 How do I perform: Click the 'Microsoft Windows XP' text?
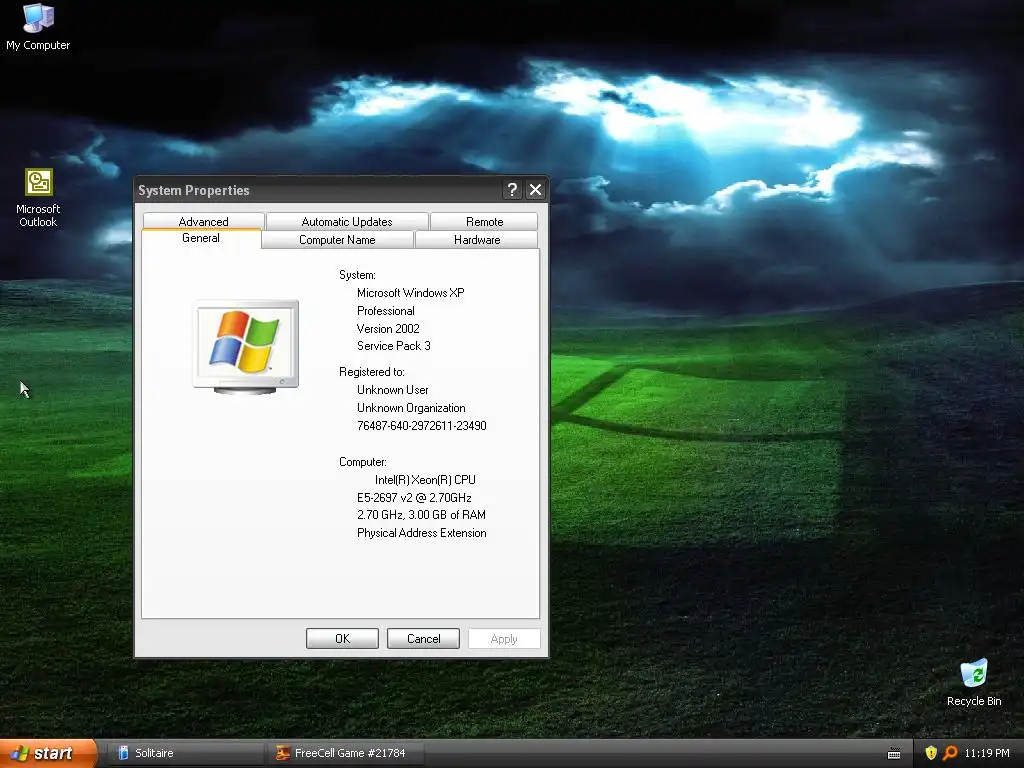pos(411,293)
